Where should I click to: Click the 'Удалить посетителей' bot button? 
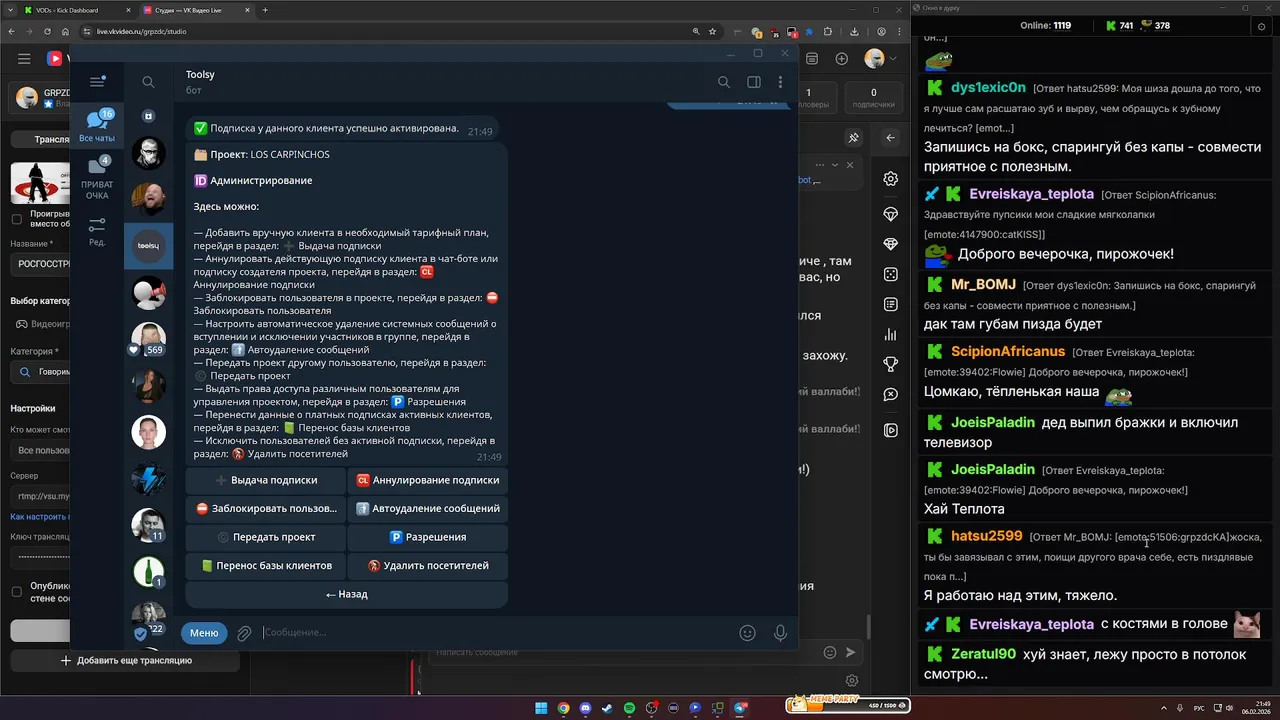[427, 565]
